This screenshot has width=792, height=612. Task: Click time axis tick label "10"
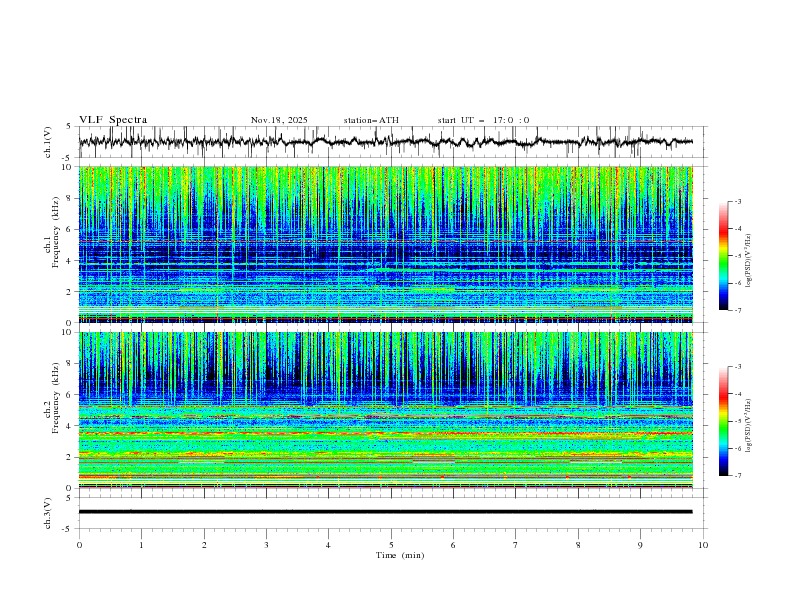(x=703, y=545)
